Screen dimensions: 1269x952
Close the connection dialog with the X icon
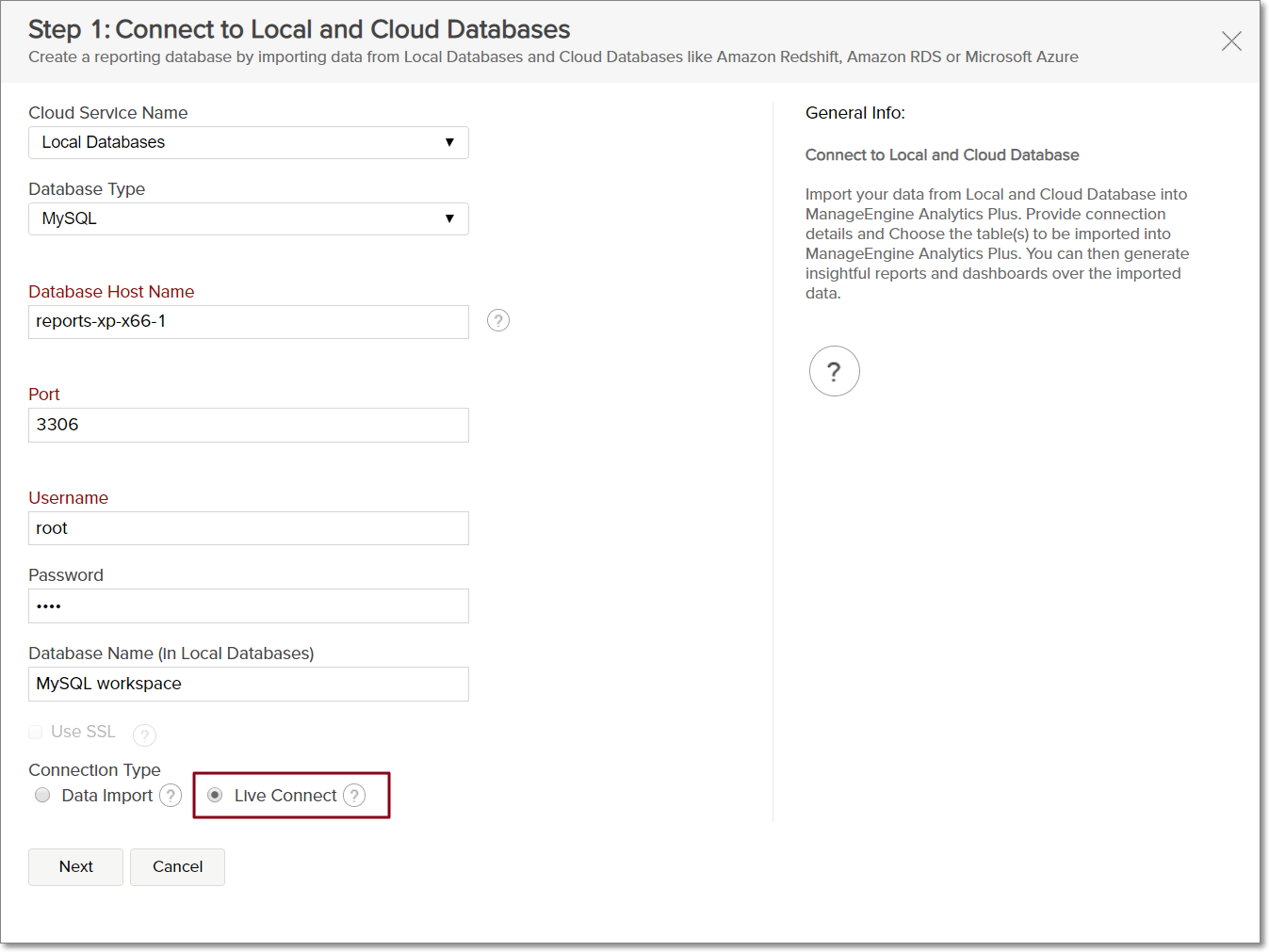coord(1231,40)
